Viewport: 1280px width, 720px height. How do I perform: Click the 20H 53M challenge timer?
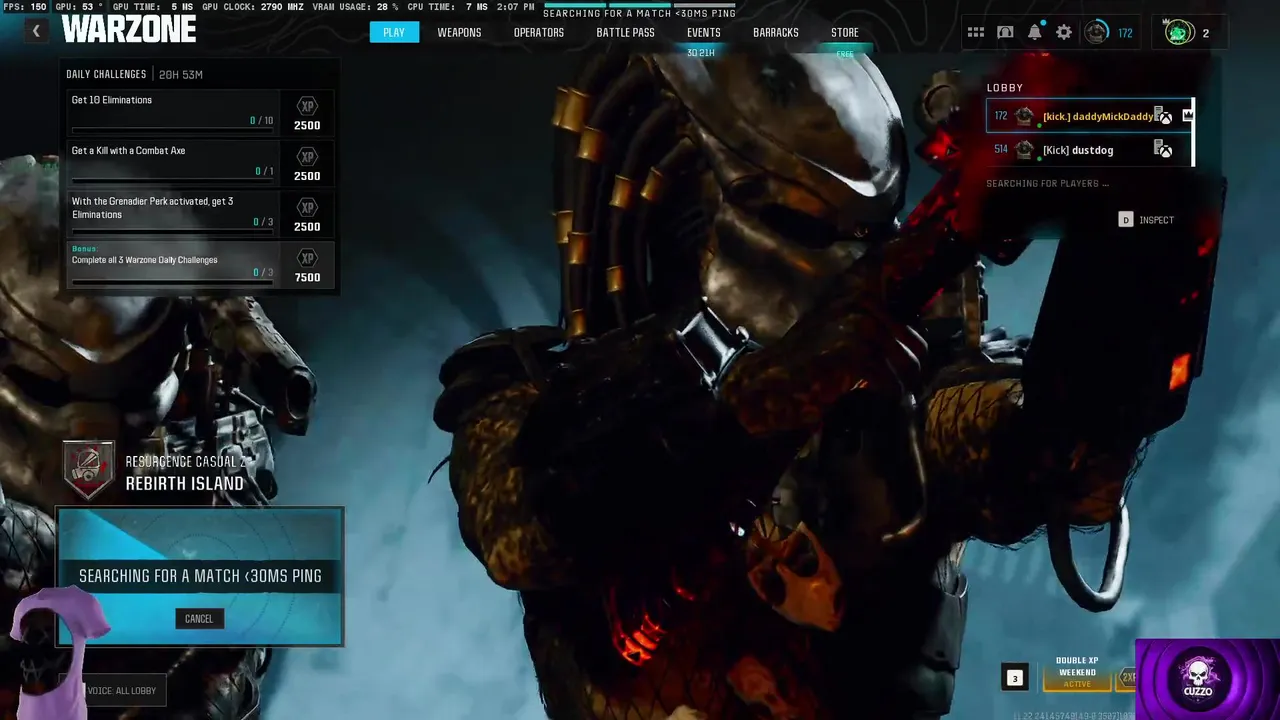[x=181, y=74]
